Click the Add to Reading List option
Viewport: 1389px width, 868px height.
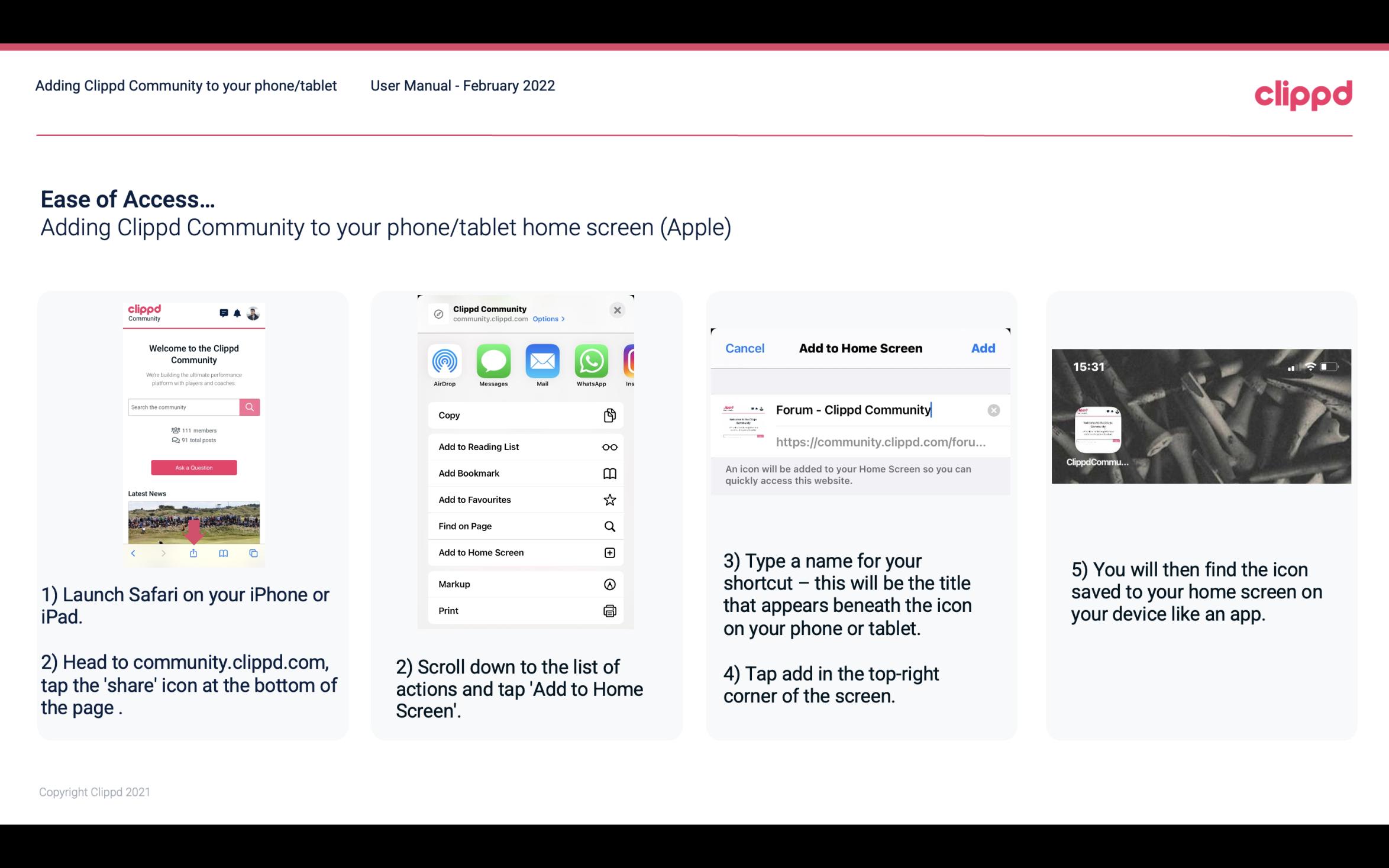[524, 446]
